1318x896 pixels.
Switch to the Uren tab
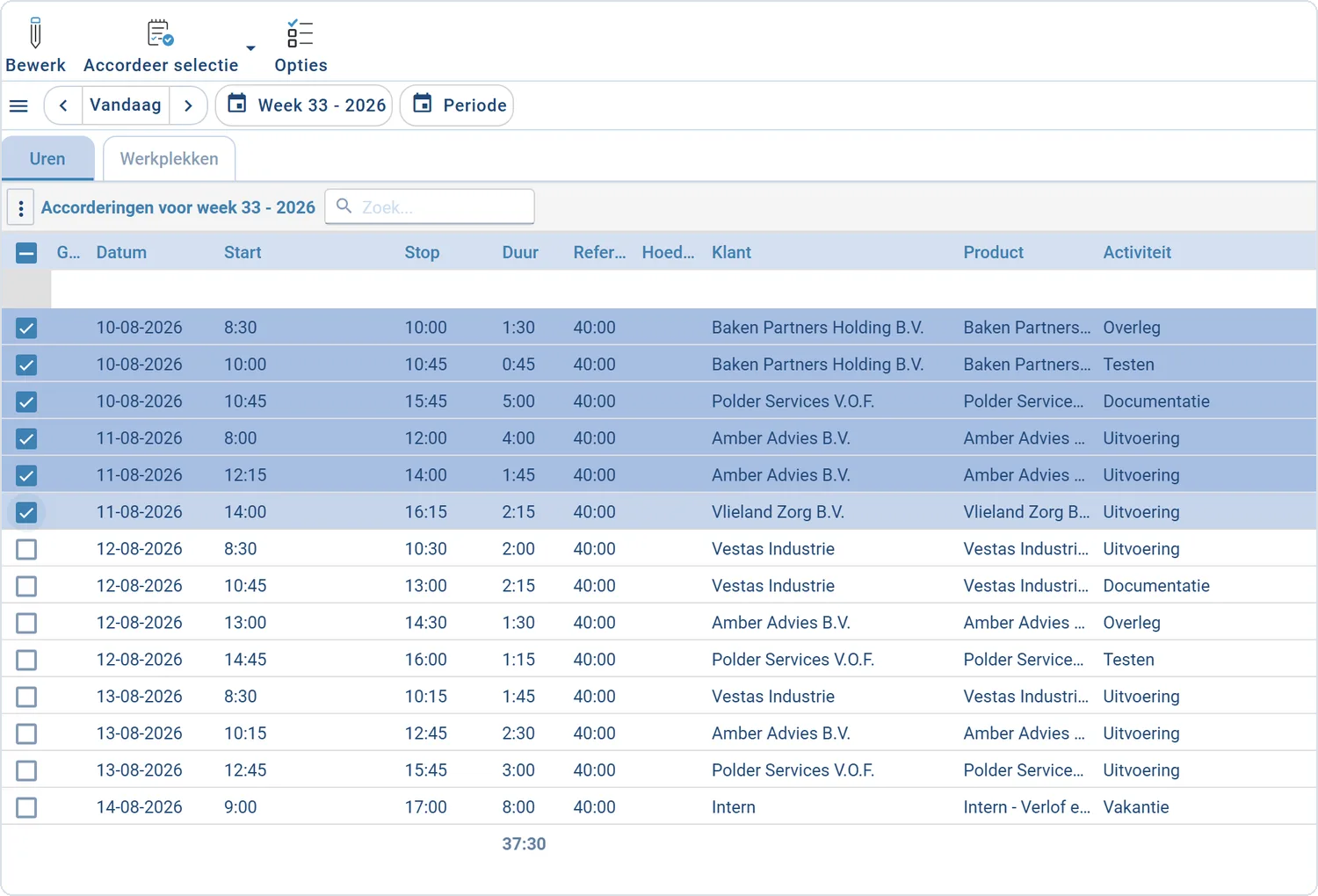(x=47, y=159)
